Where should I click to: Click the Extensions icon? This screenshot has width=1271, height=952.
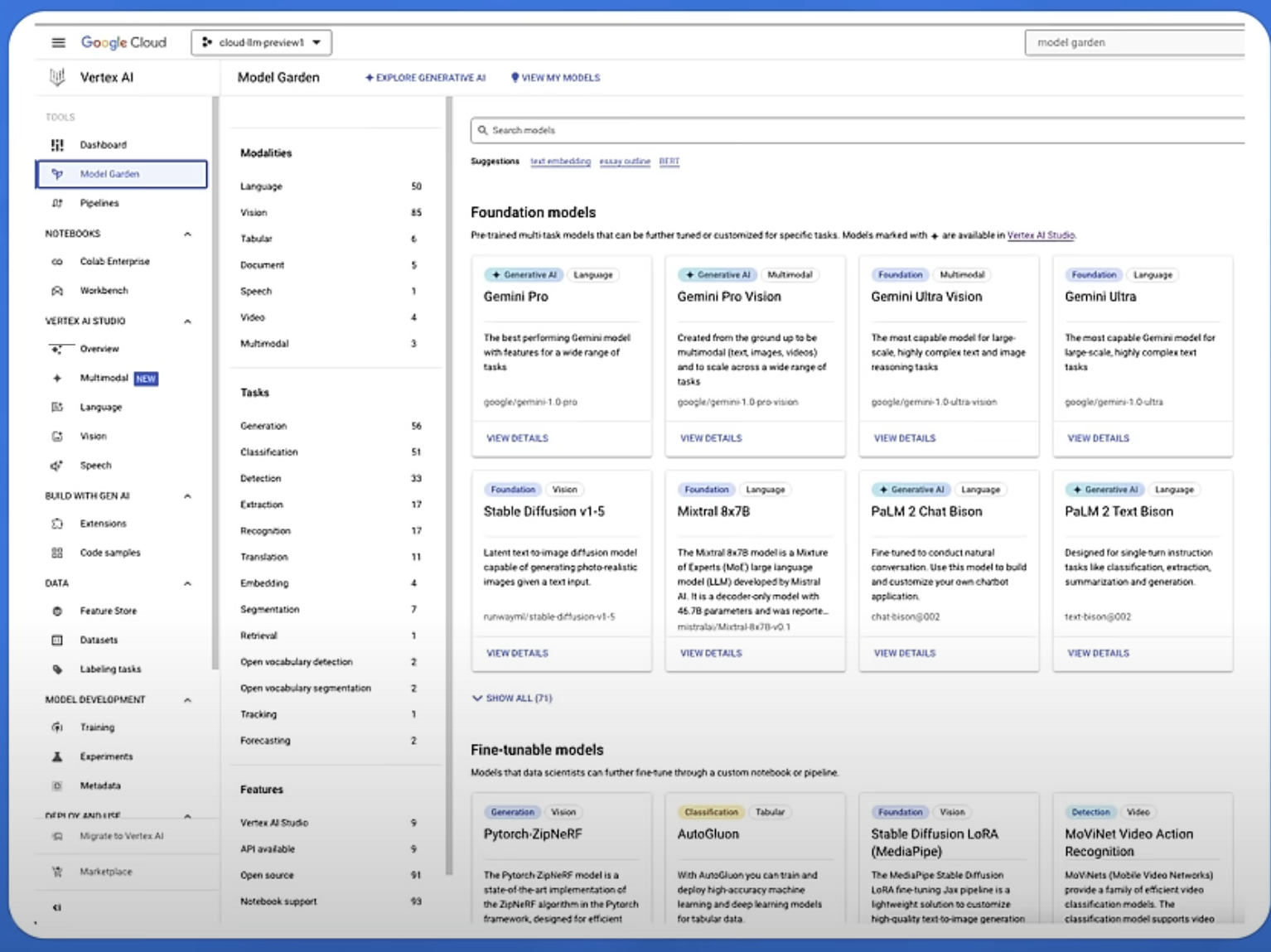click(57, 524)
